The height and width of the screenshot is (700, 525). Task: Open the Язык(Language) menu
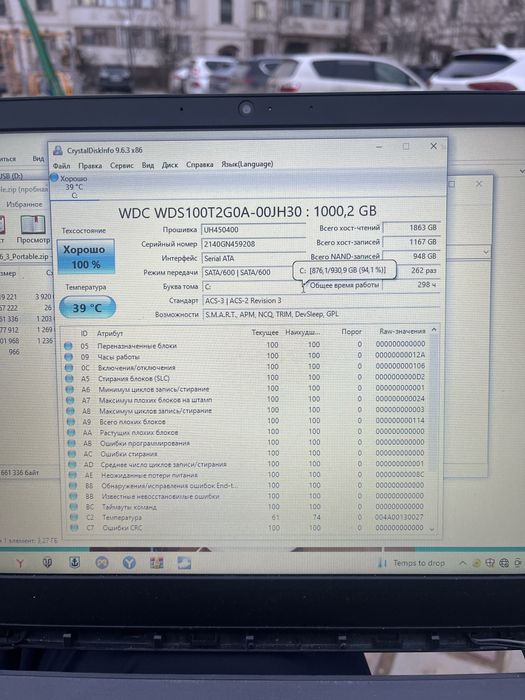(x=247, y=164)
